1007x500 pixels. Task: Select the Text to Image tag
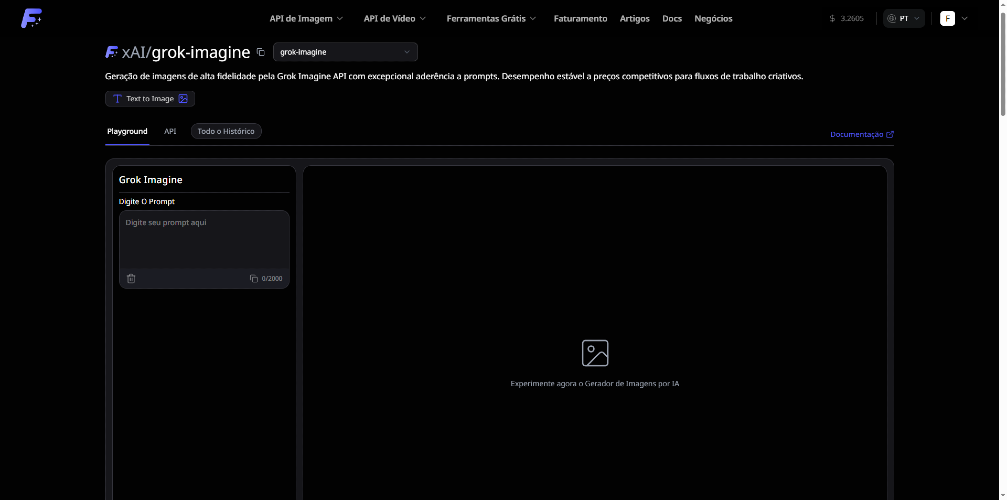[150, 99]
